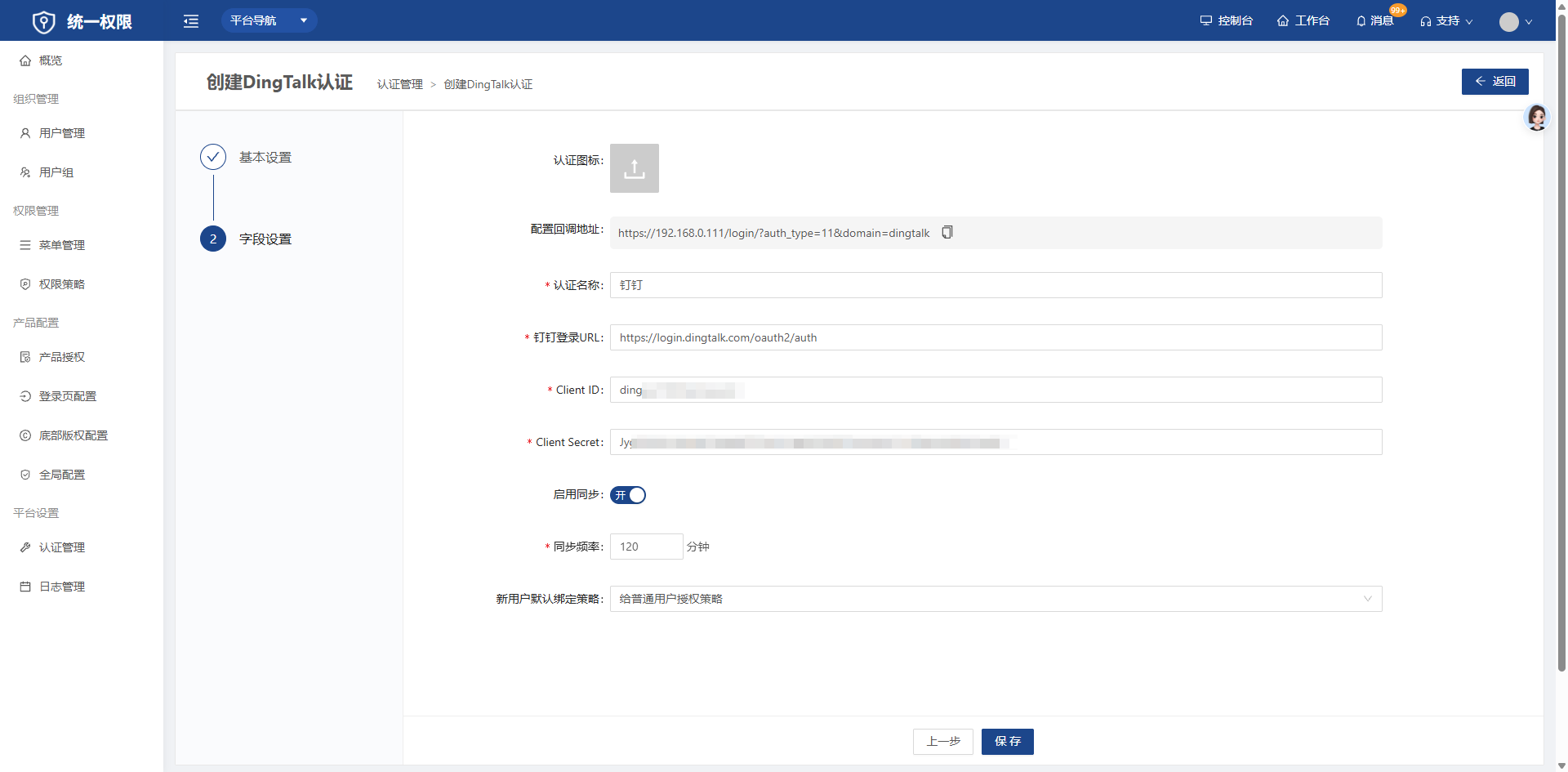1568x772 pixels.
Task: Click the sidebar collapse hamburger icon
Action: tap(191, 21)
